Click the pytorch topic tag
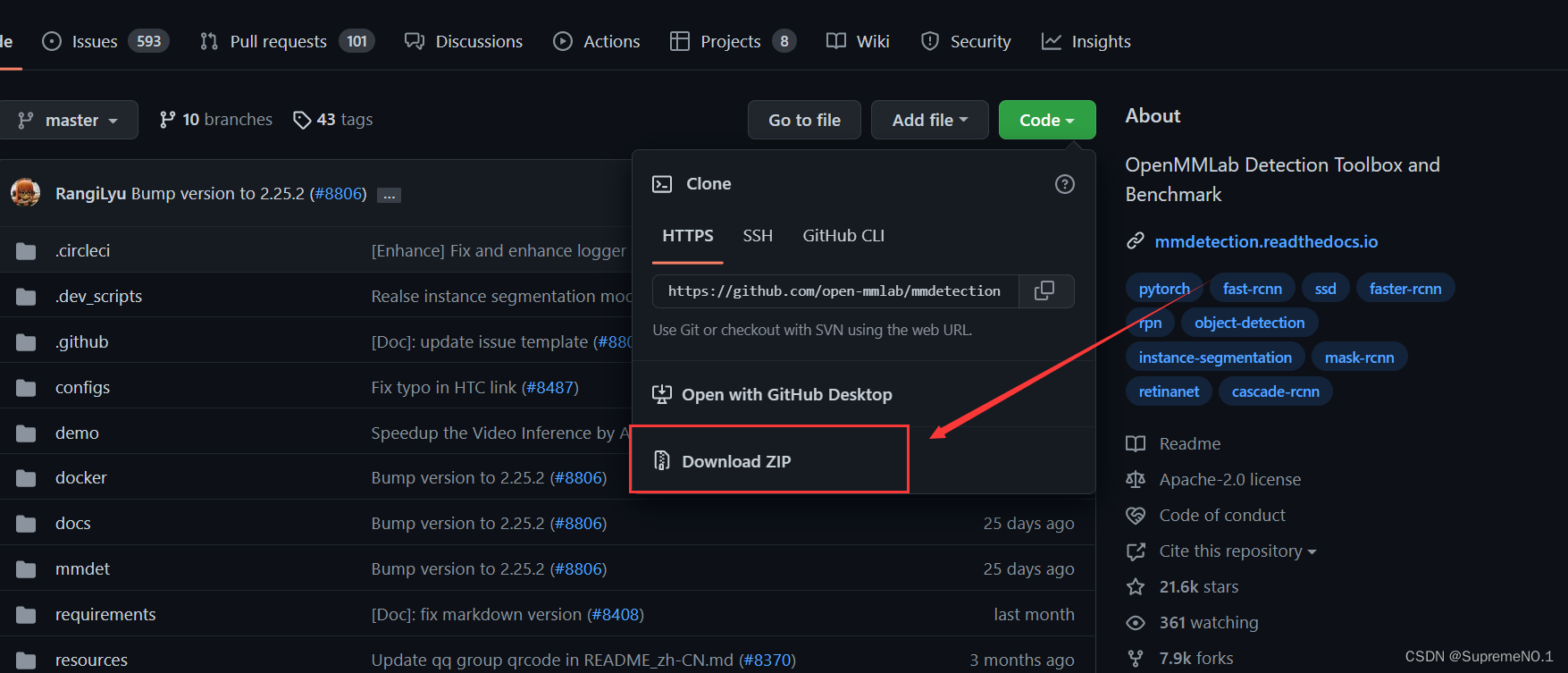The image size is (1568, 673). point(1164,289)
